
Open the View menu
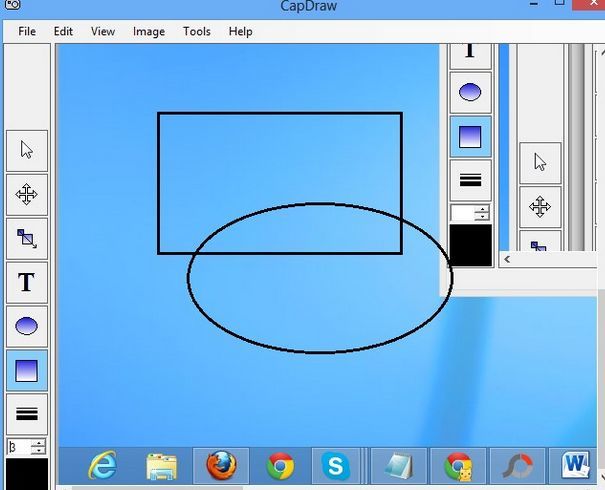[103, 31]
